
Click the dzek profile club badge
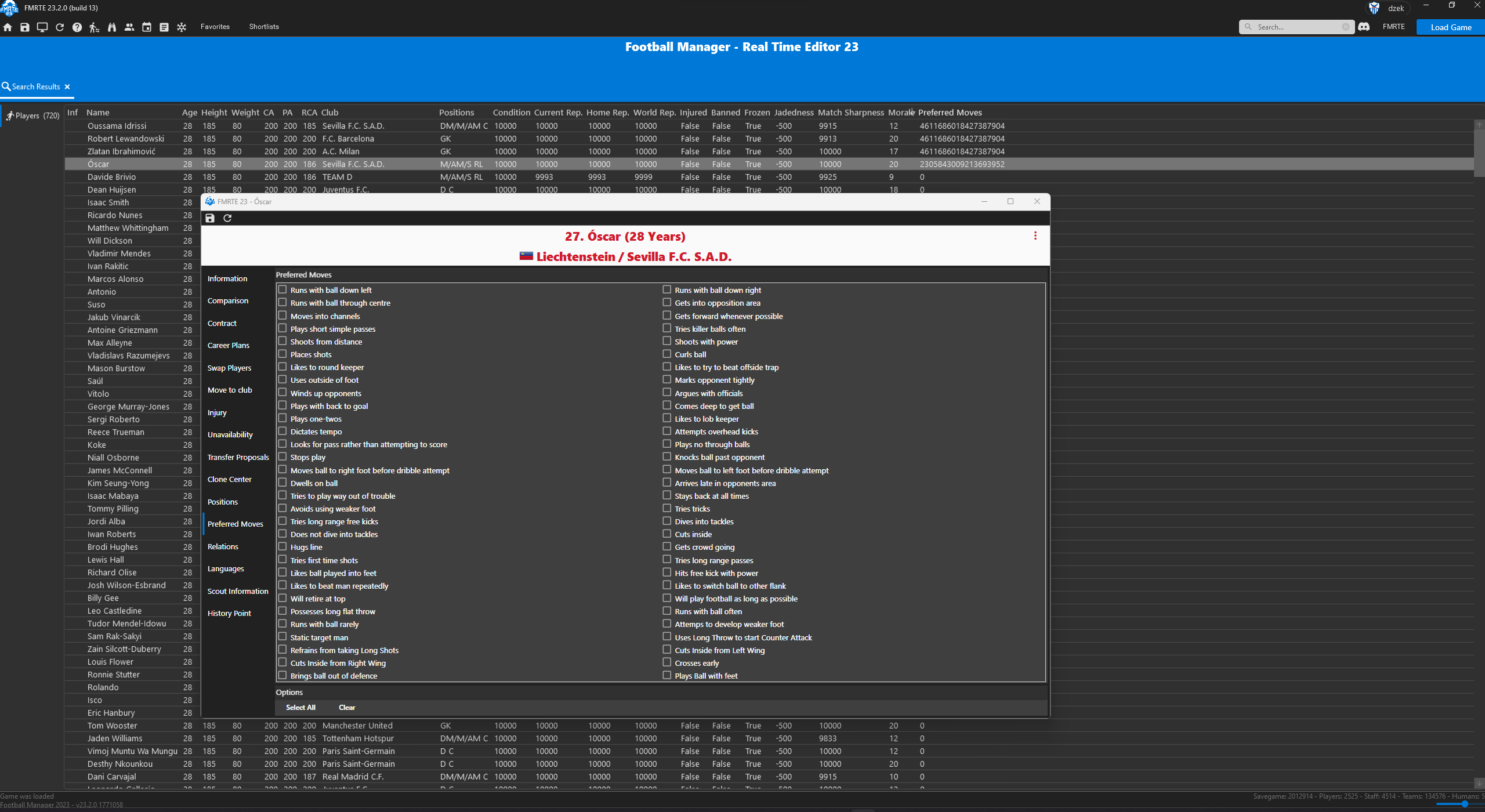[x=1374, y=8]
